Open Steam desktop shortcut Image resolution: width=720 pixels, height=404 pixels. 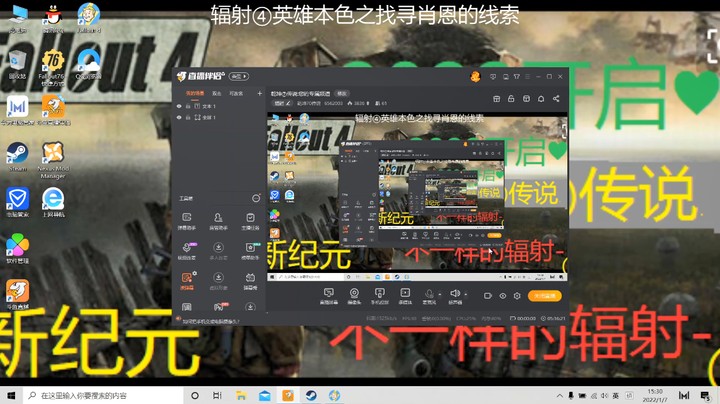[x=17, y=157]
